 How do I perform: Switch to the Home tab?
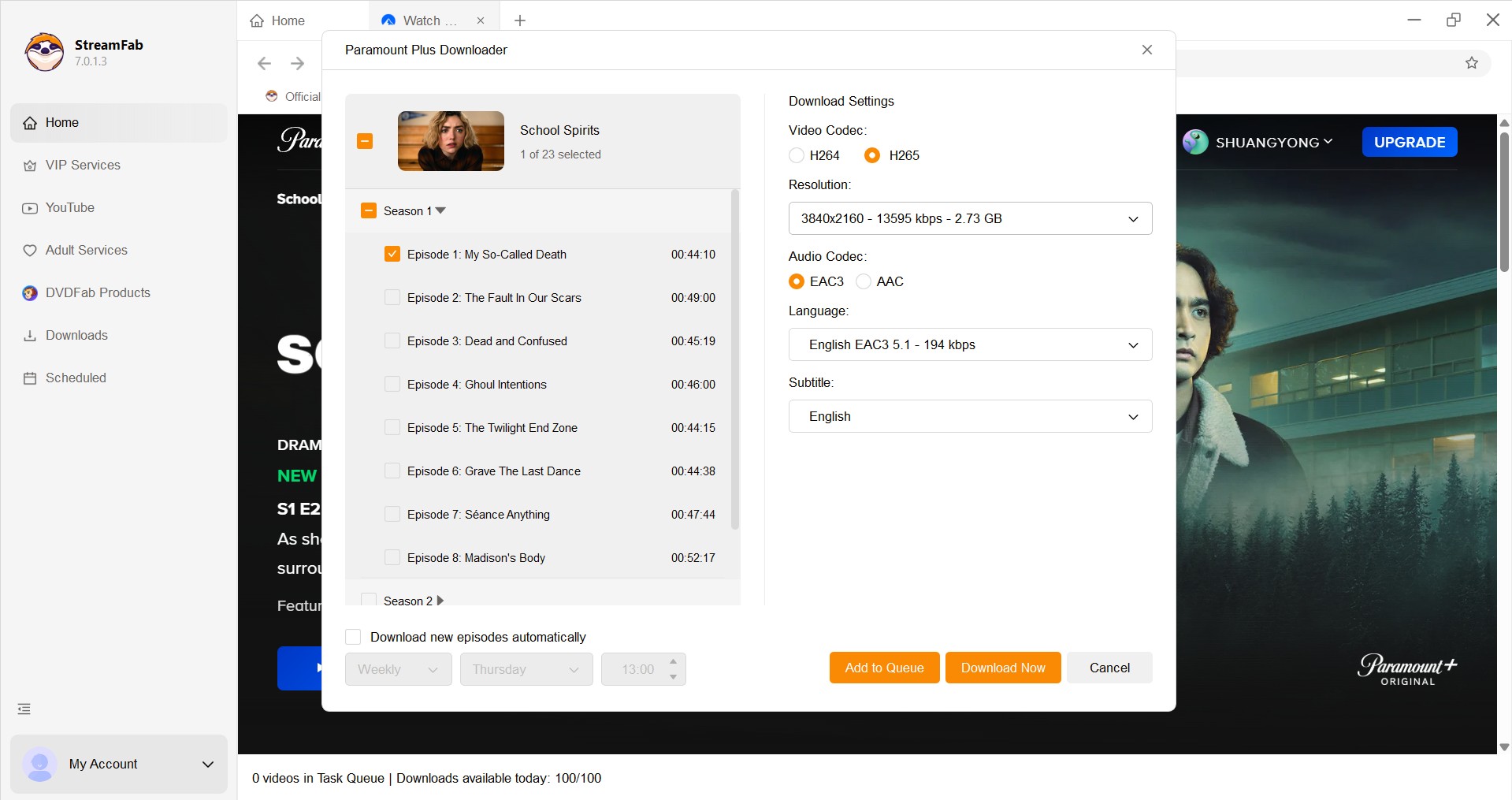[x=278, y=20]
